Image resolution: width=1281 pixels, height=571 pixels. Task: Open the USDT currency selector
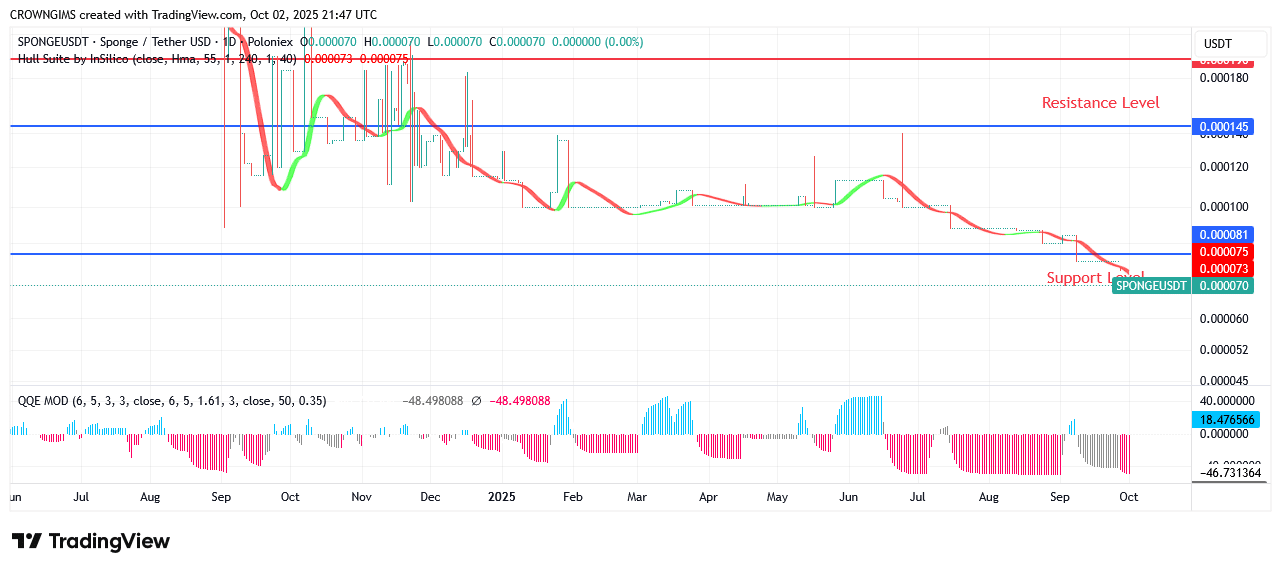pyautogui.click(x=1217, y=44)
